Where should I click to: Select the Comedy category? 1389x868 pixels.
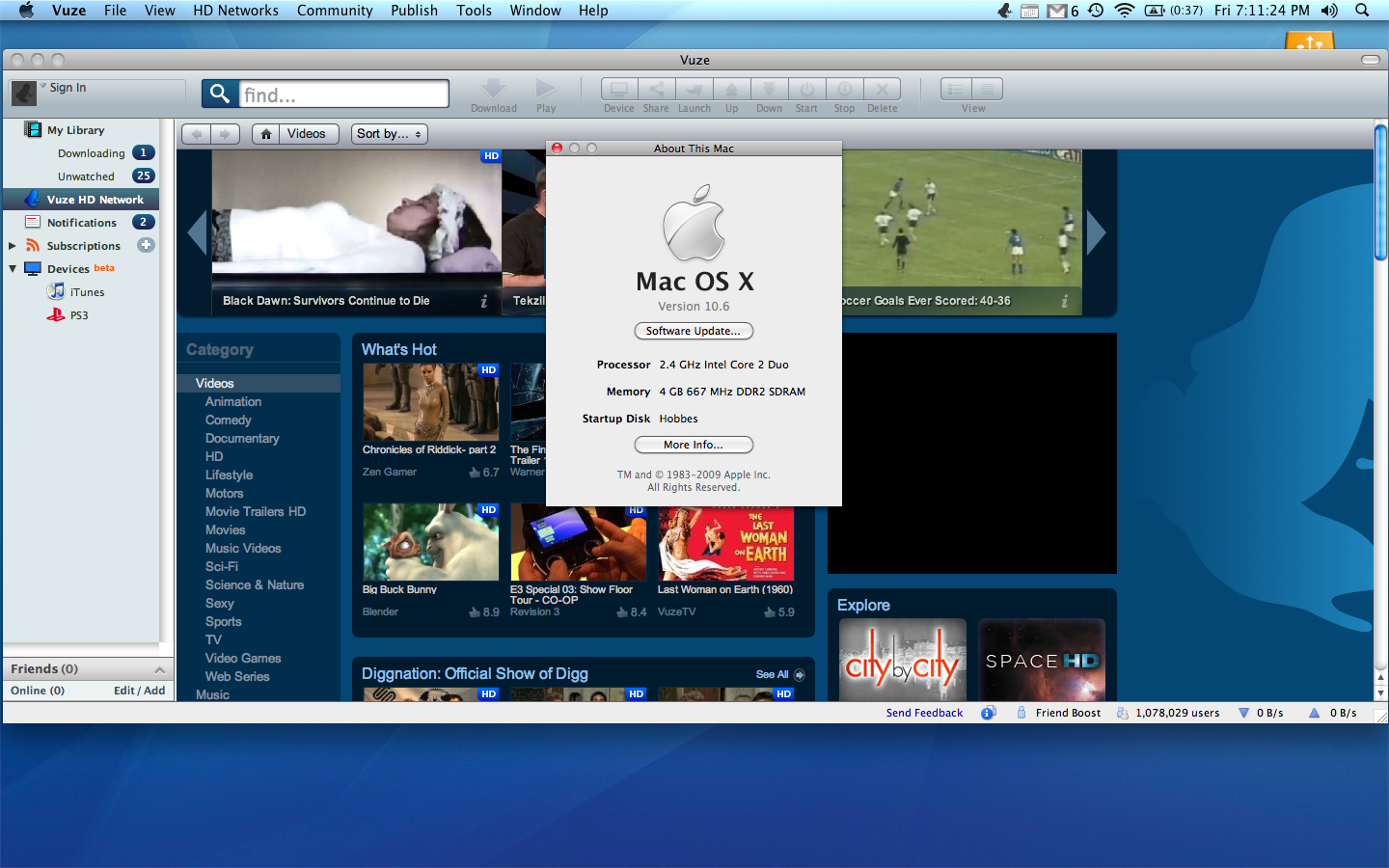[x=228, y=420]
